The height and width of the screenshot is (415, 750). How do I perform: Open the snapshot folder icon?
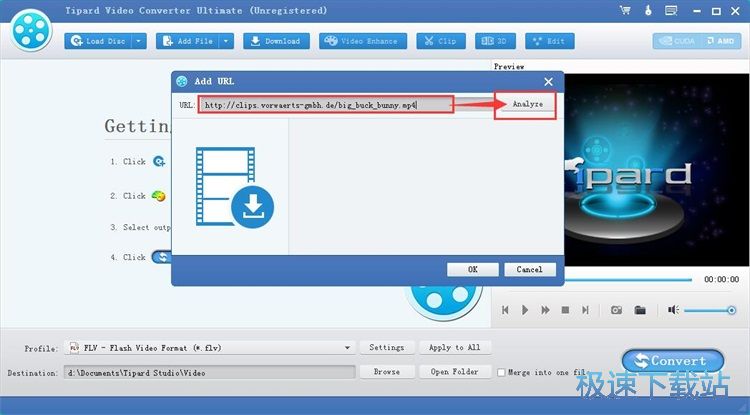640,310
